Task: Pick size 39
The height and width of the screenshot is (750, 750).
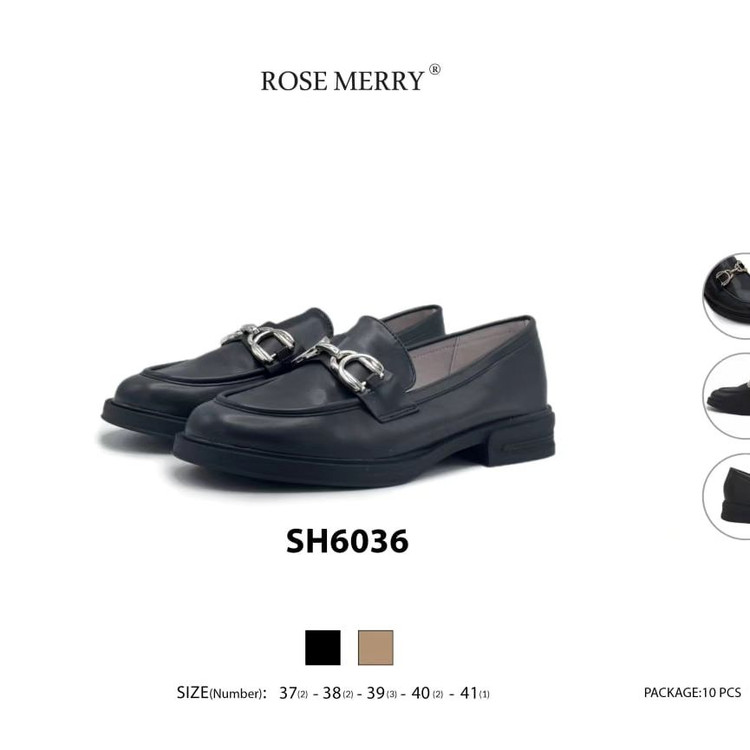Action: coord(382,693)
